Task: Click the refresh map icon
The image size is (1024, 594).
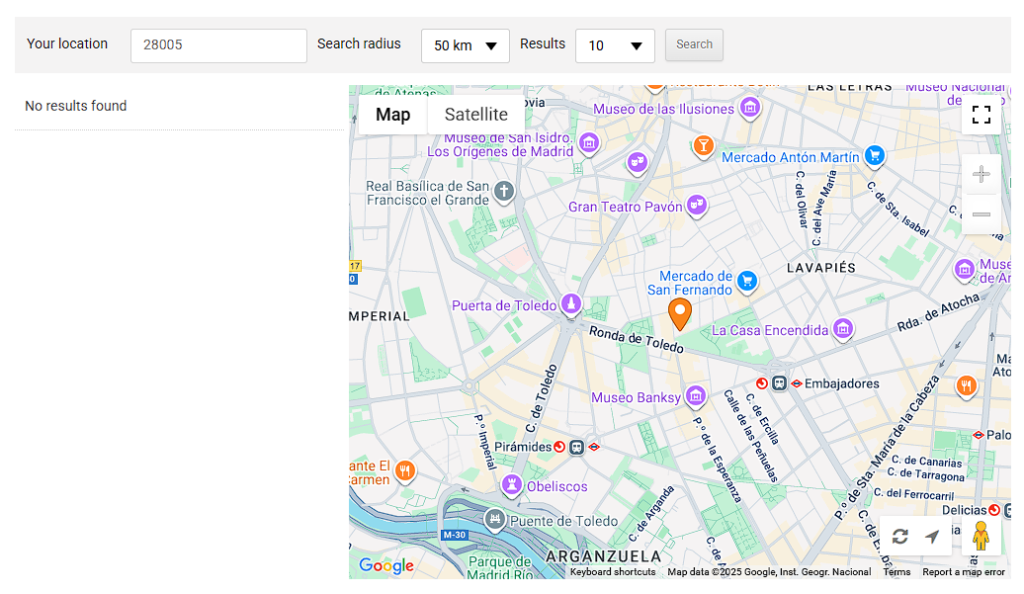Action: click(900, 537)
